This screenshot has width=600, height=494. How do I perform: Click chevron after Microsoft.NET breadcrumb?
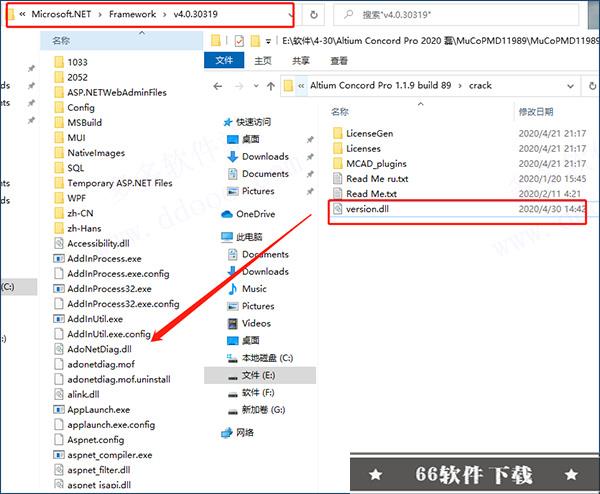pyautogui.click(x=100, y=15)
